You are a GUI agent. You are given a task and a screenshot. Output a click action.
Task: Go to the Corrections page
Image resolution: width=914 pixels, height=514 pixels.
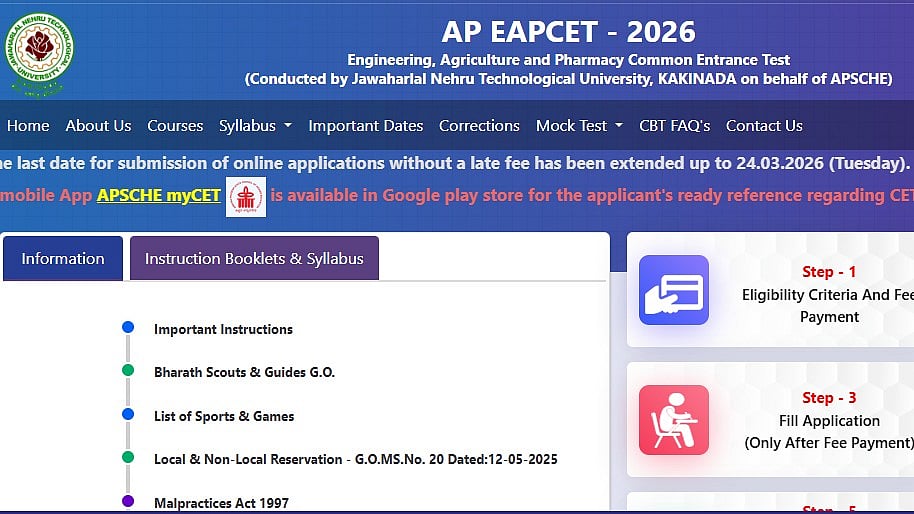tap(479, 126)
